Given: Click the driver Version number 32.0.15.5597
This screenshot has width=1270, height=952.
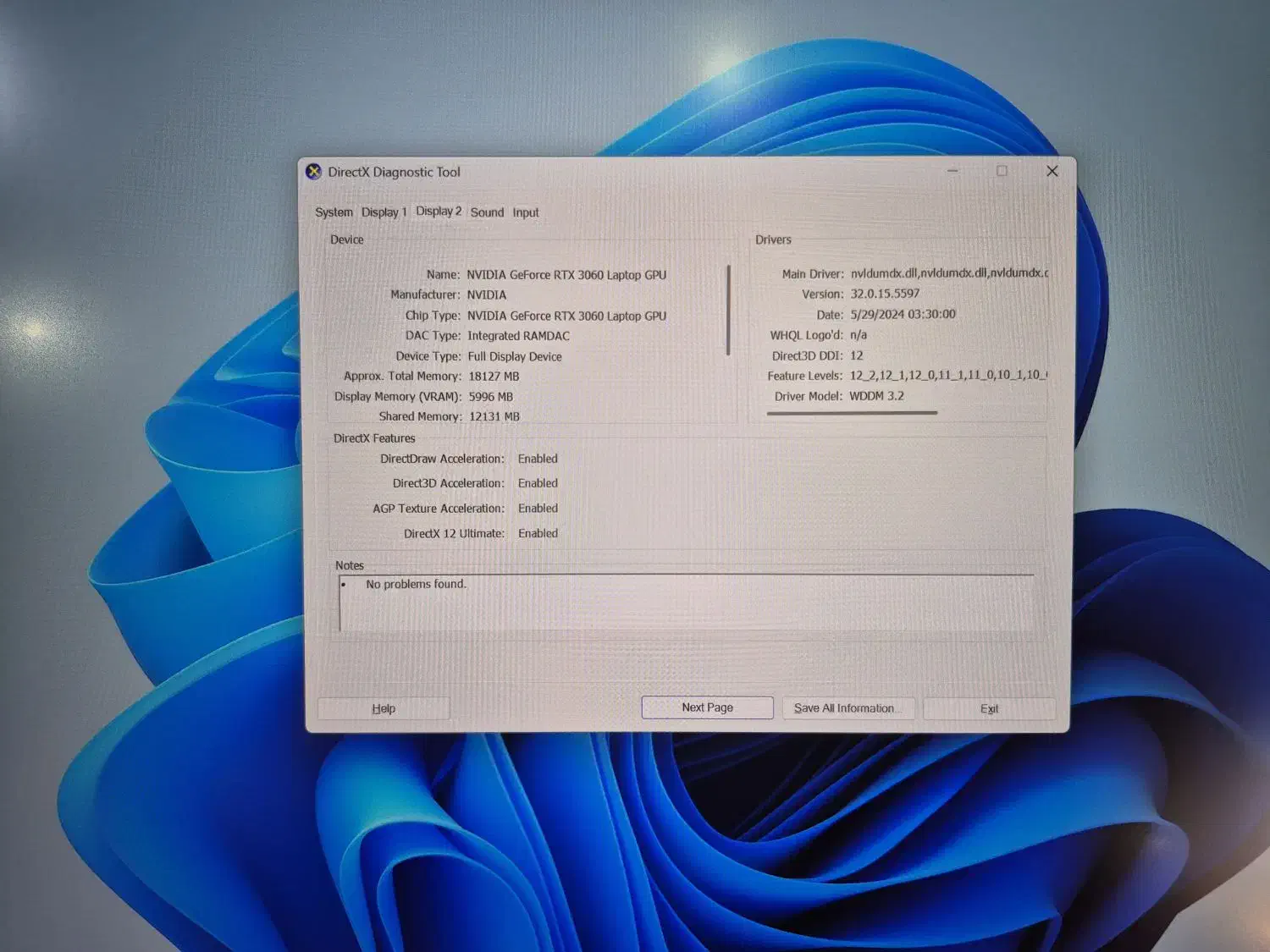Looking at the screenshot, I should 885,294.
